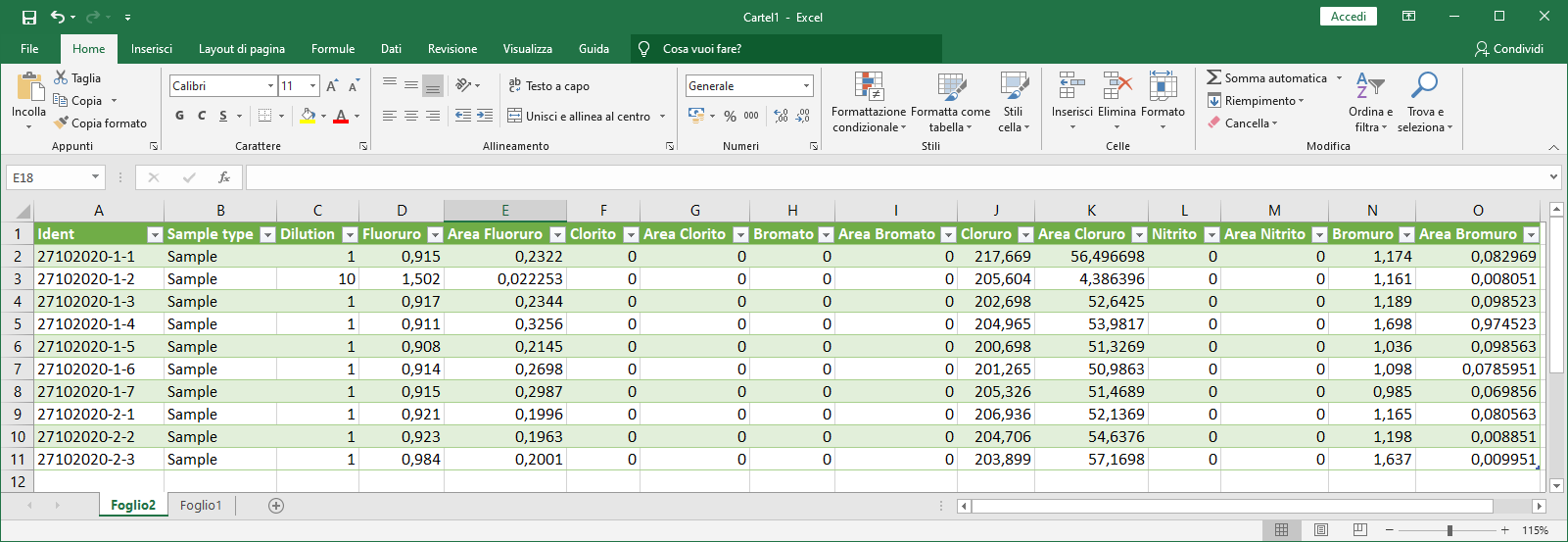This screenshot has width=1568, height=542.
Task: Click the font color A icon
Action: 341,116
